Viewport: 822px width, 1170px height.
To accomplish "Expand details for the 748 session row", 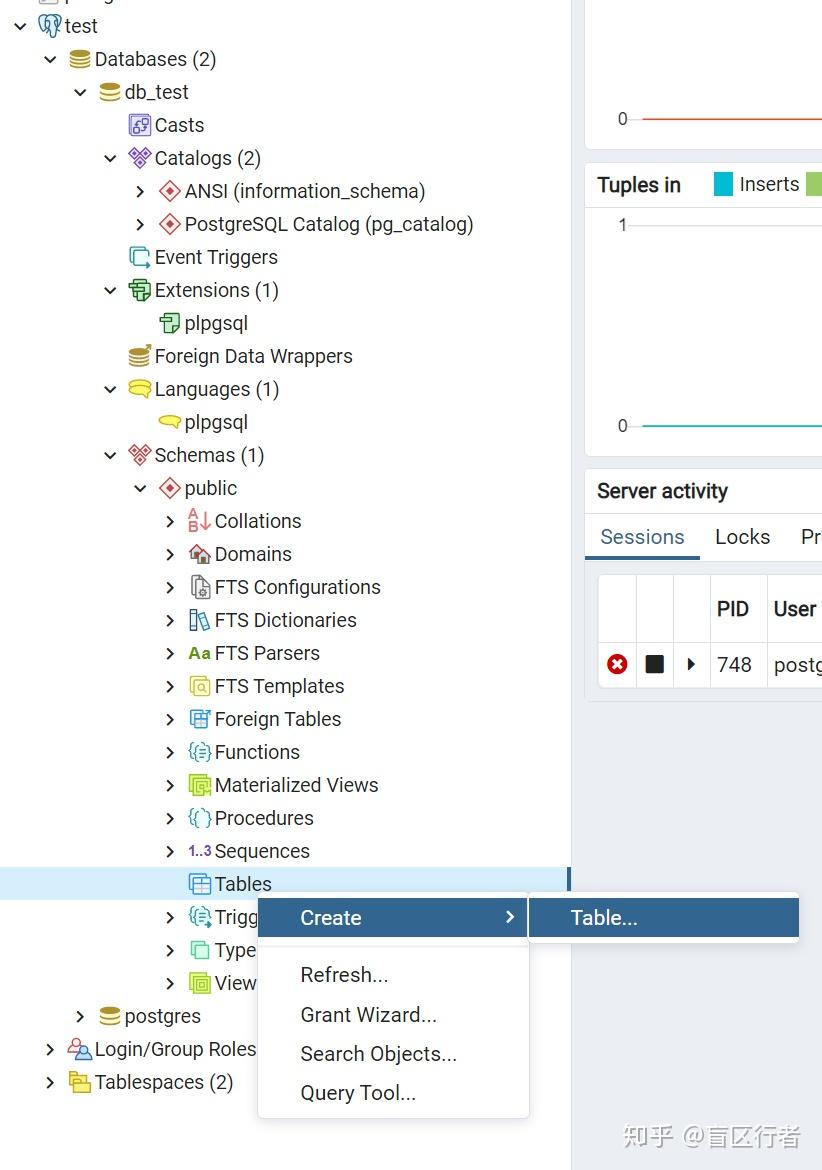I will tap(691, 664).
